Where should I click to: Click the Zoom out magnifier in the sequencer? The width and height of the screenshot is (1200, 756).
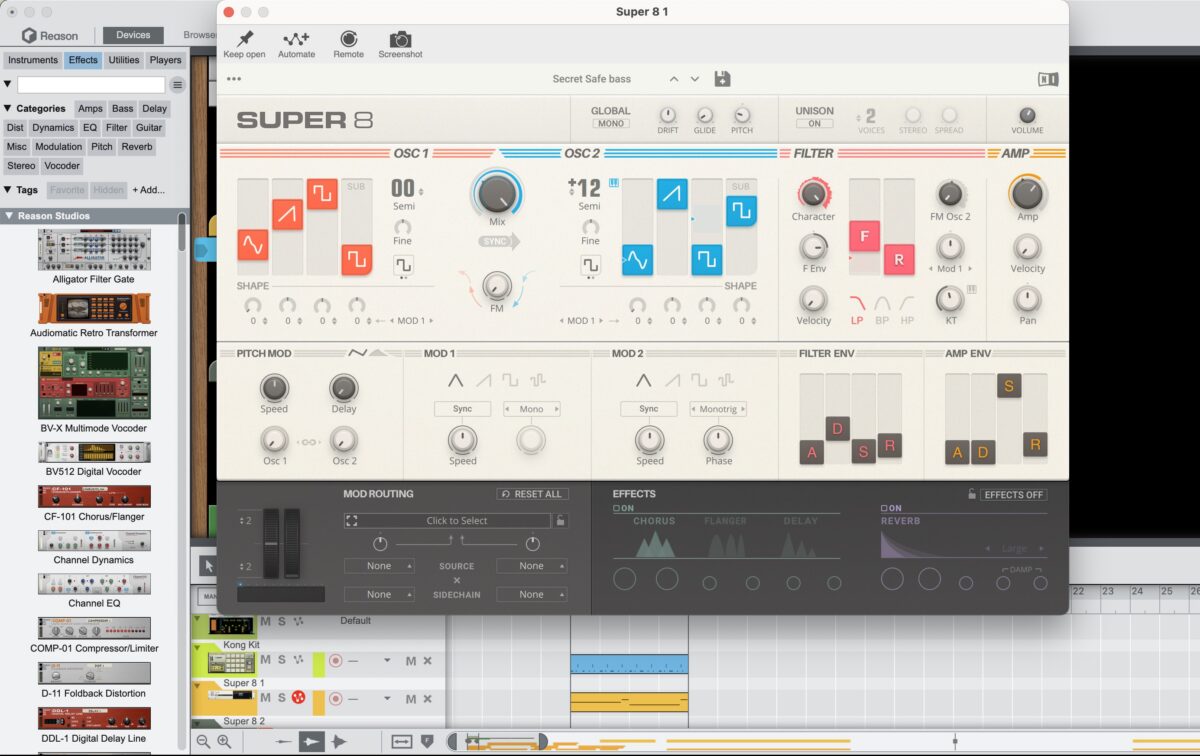pos(203,741)
